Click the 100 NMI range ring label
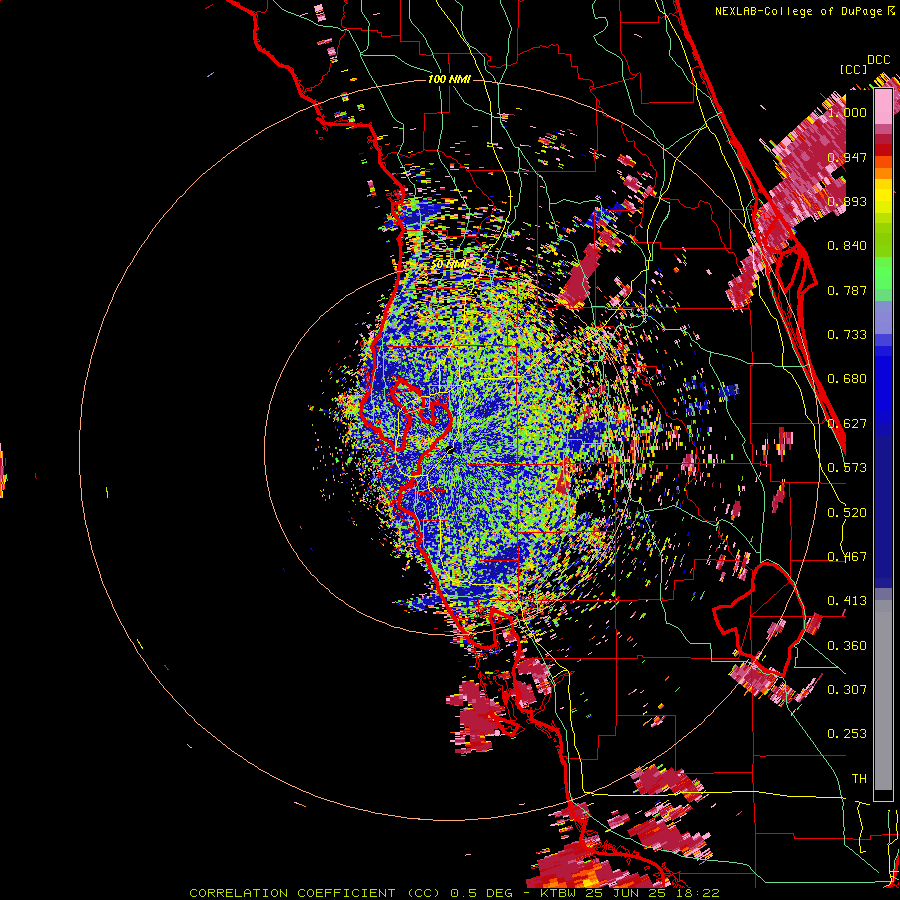 (x=449, y=79)
